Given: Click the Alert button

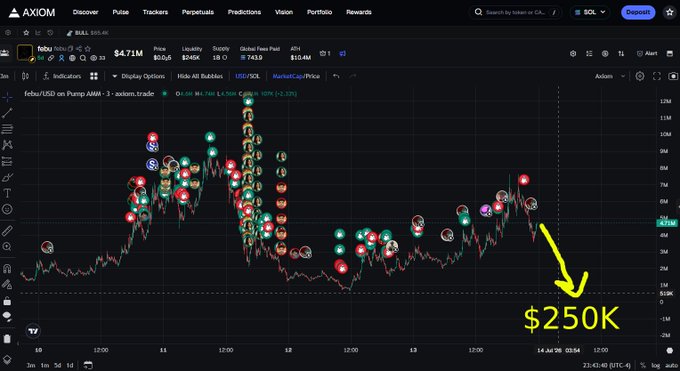Looking at the screenshot, I should click(647, 53).
